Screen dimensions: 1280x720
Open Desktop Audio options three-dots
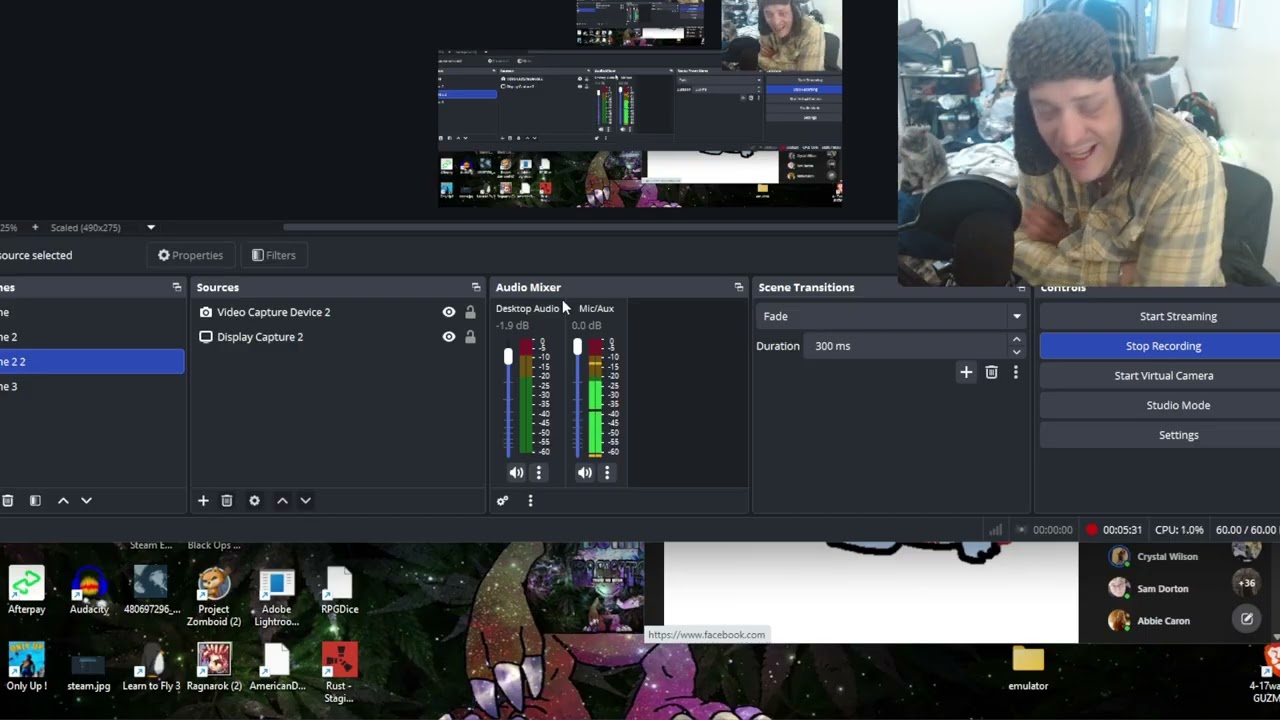pyautogui.click(x=539, y=472)
